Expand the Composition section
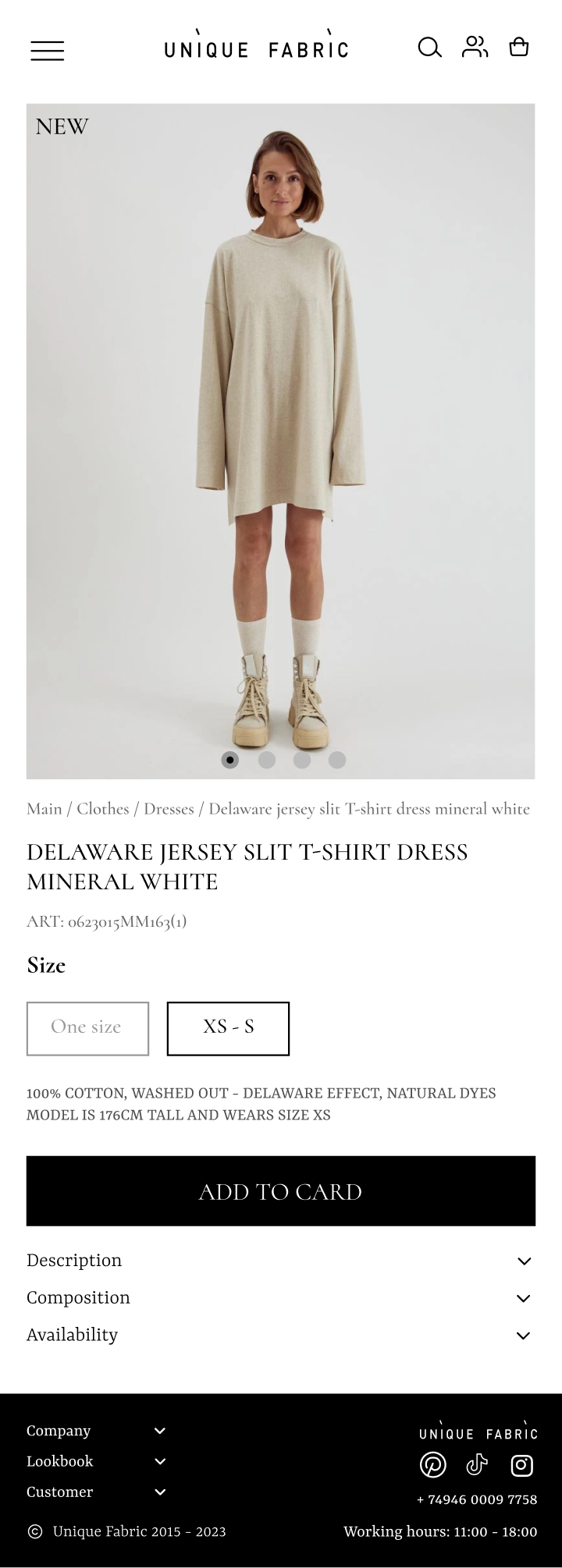The image size is (562, 1568). coord(280,1298)
